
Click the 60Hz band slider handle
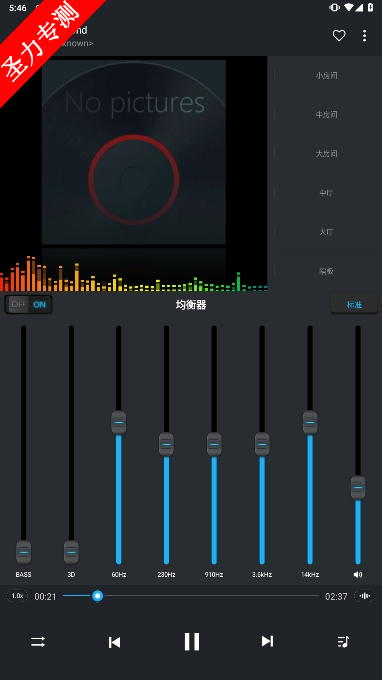[x=119, y=422]
